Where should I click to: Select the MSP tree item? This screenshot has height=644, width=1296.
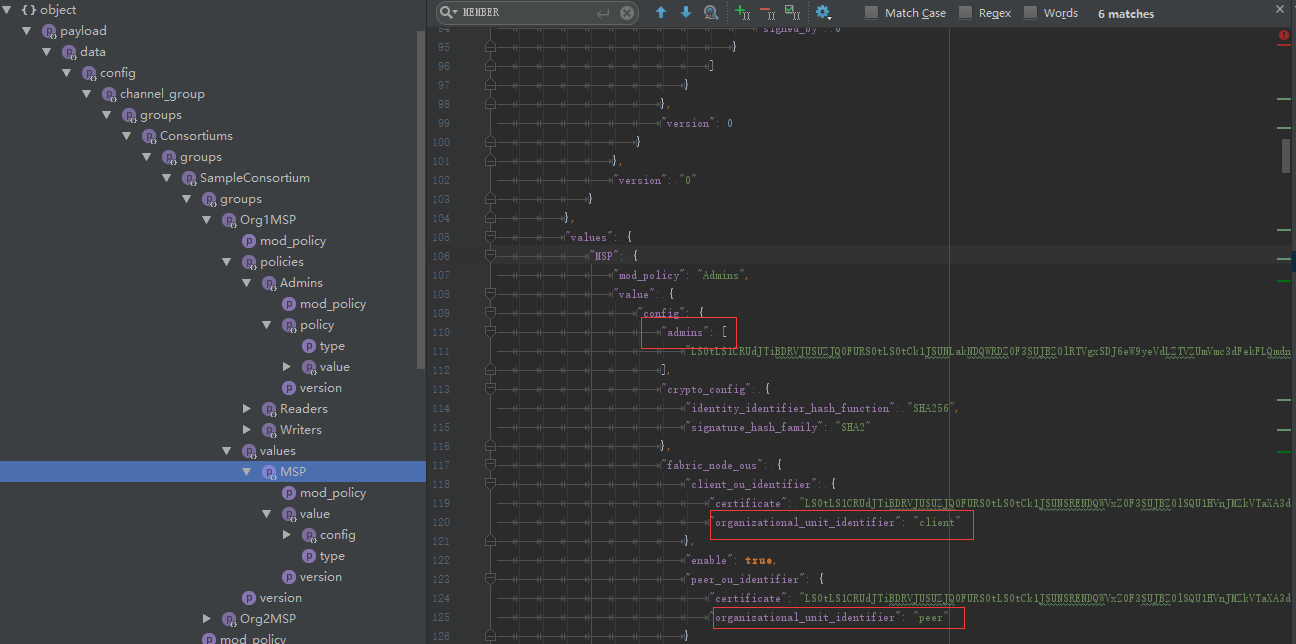tap(293, 472)
